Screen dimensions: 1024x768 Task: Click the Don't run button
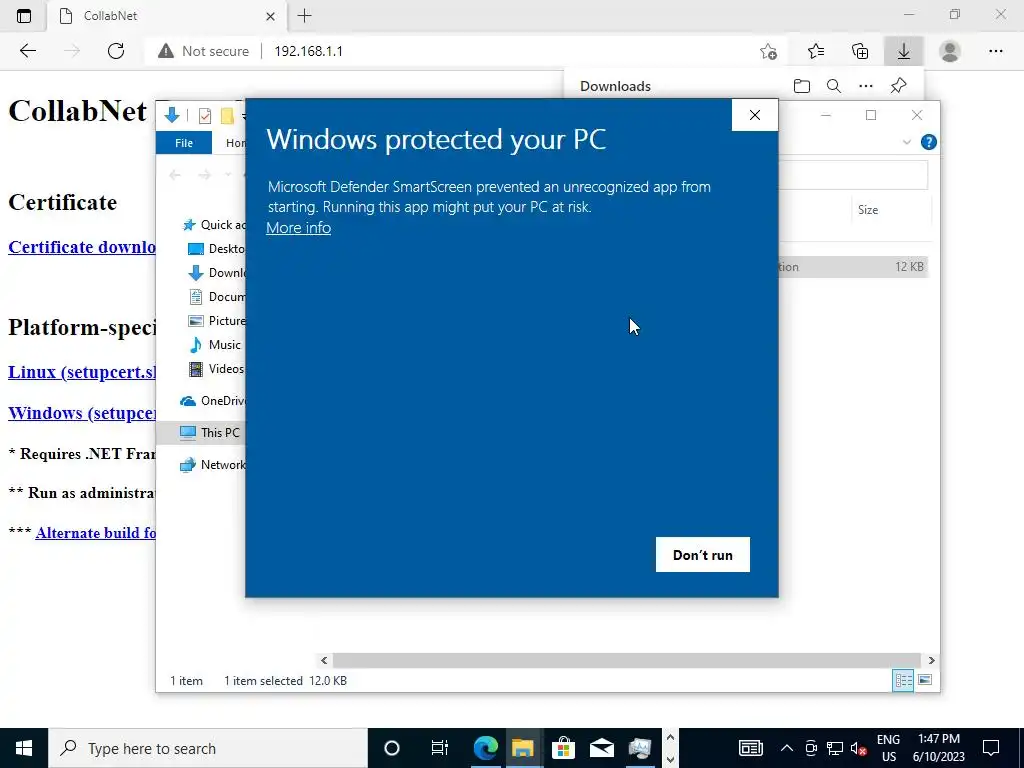pyautogui.click(x=703, y=554)
